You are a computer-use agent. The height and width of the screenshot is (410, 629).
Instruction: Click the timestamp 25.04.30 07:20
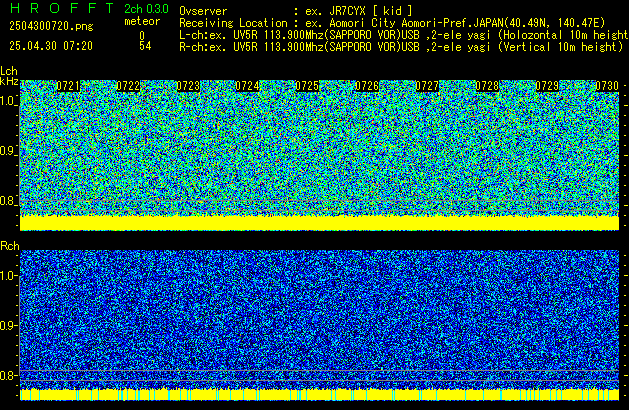coord(51,46)
